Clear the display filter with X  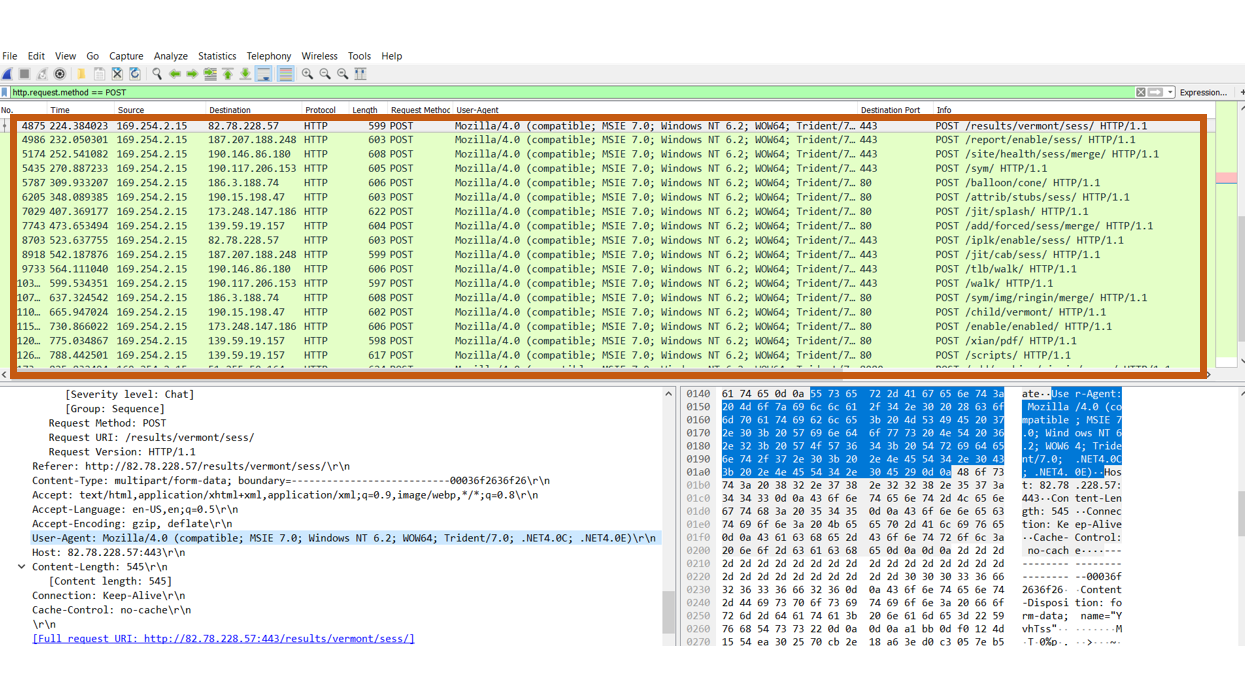(x=1140, y=92)
